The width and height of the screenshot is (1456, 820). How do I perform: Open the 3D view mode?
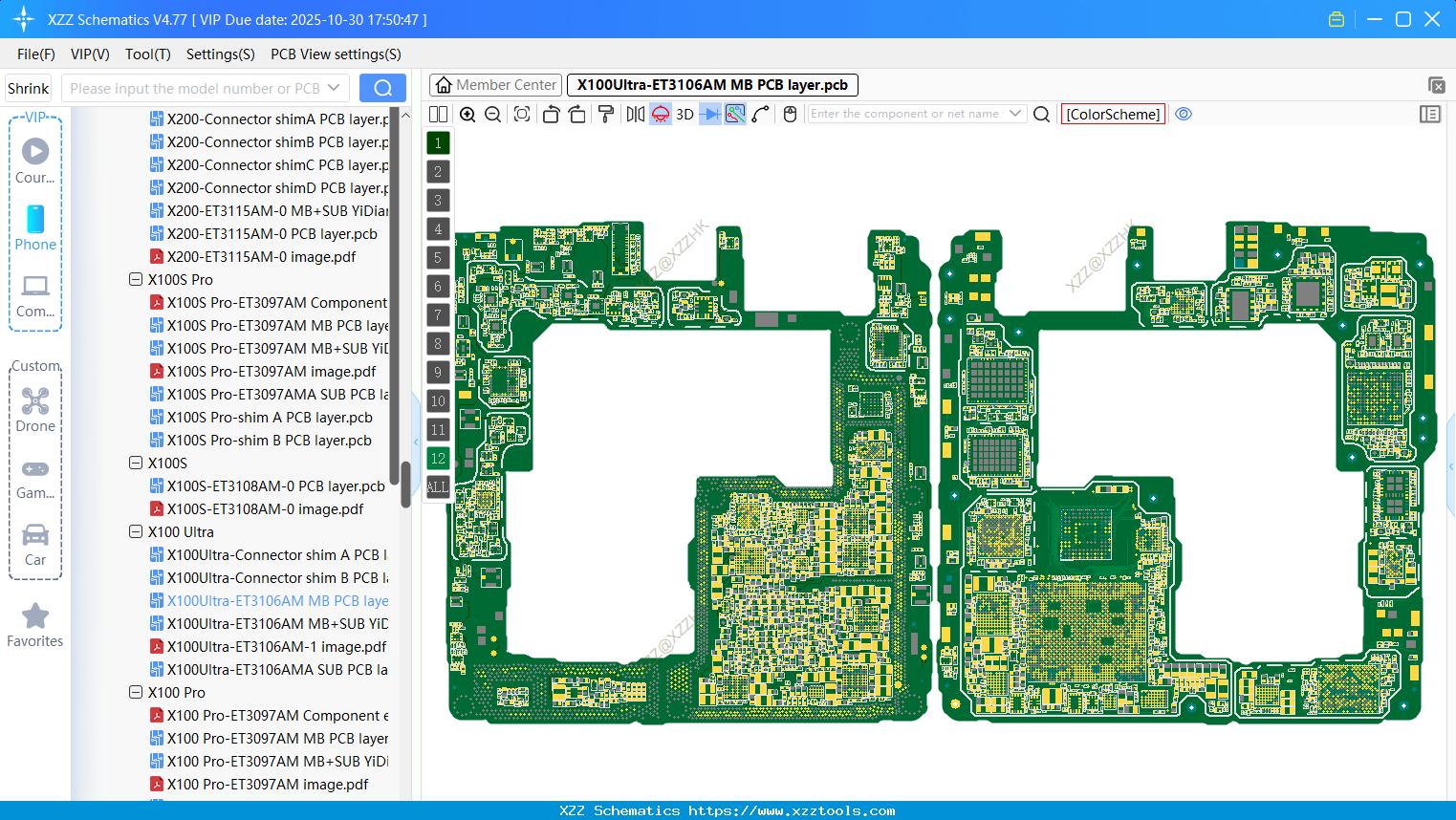pyautogui.click(x=684, y=114)
